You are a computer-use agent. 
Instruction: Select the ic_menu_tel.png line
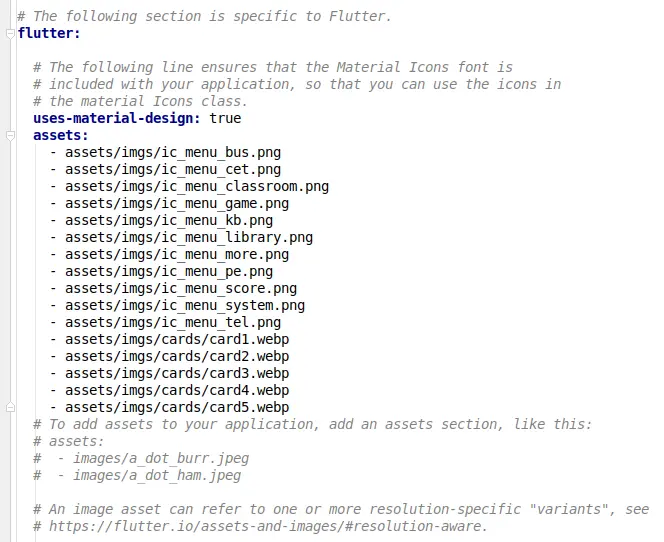tap(165, 322)
